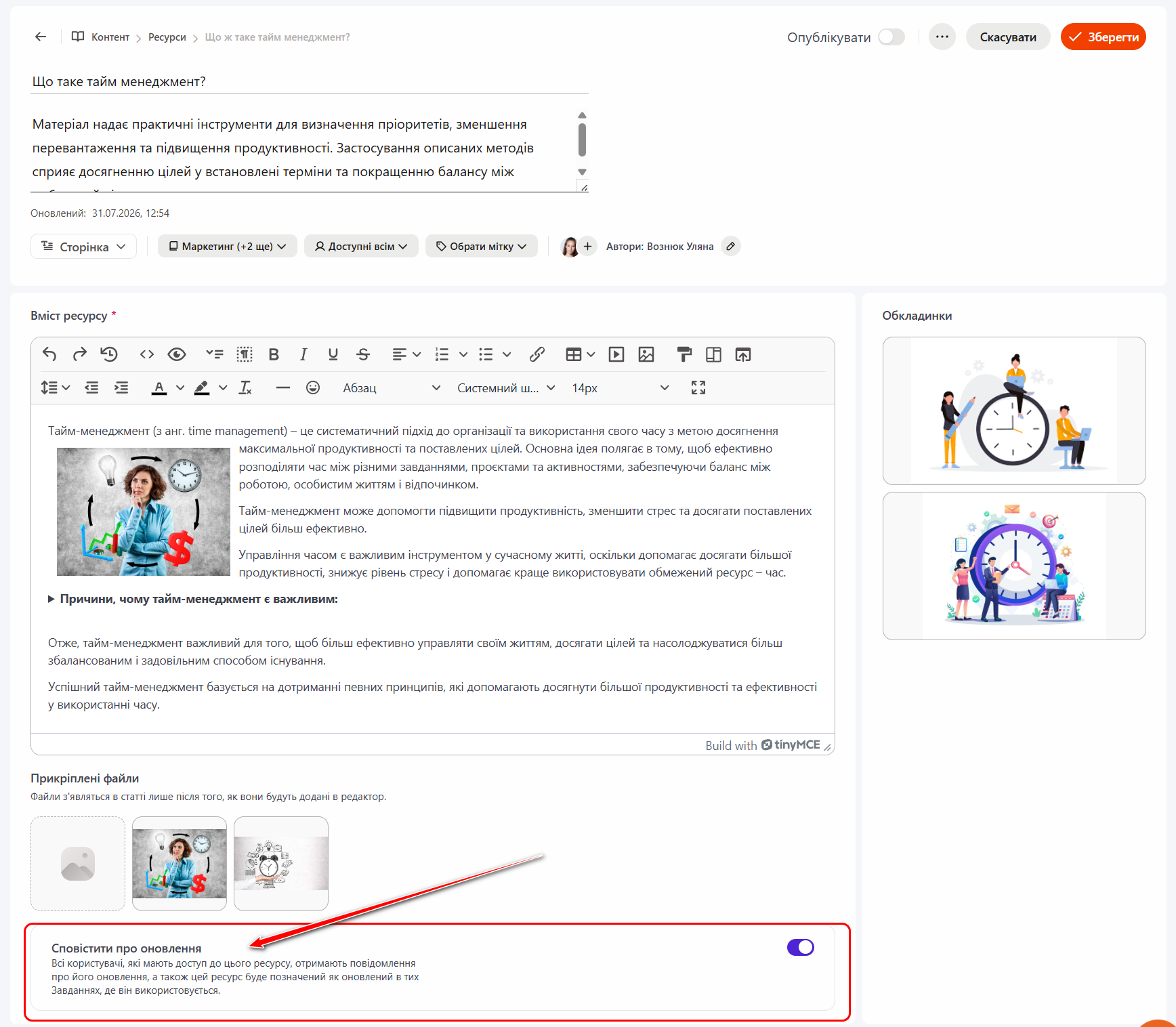
Task: Open the line height dropdown
Action: 56,387
